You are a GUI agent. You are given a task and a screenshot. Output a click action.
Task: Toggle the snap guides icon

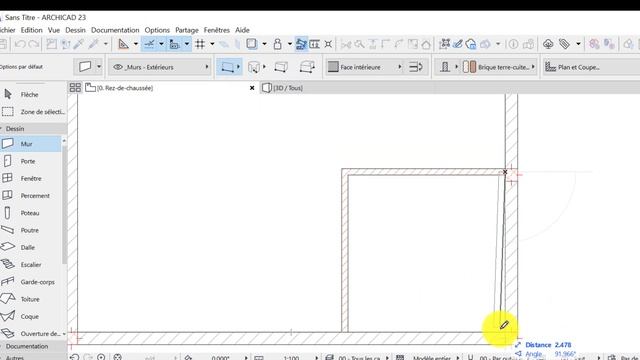[x=149, y=44]
